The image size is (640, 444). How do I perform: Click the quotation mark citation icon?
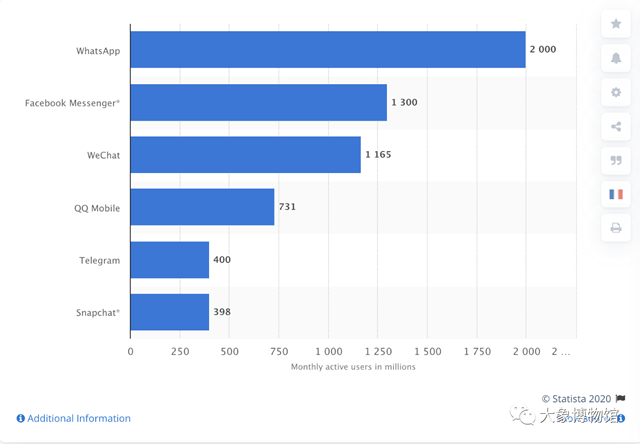(616, 160)
